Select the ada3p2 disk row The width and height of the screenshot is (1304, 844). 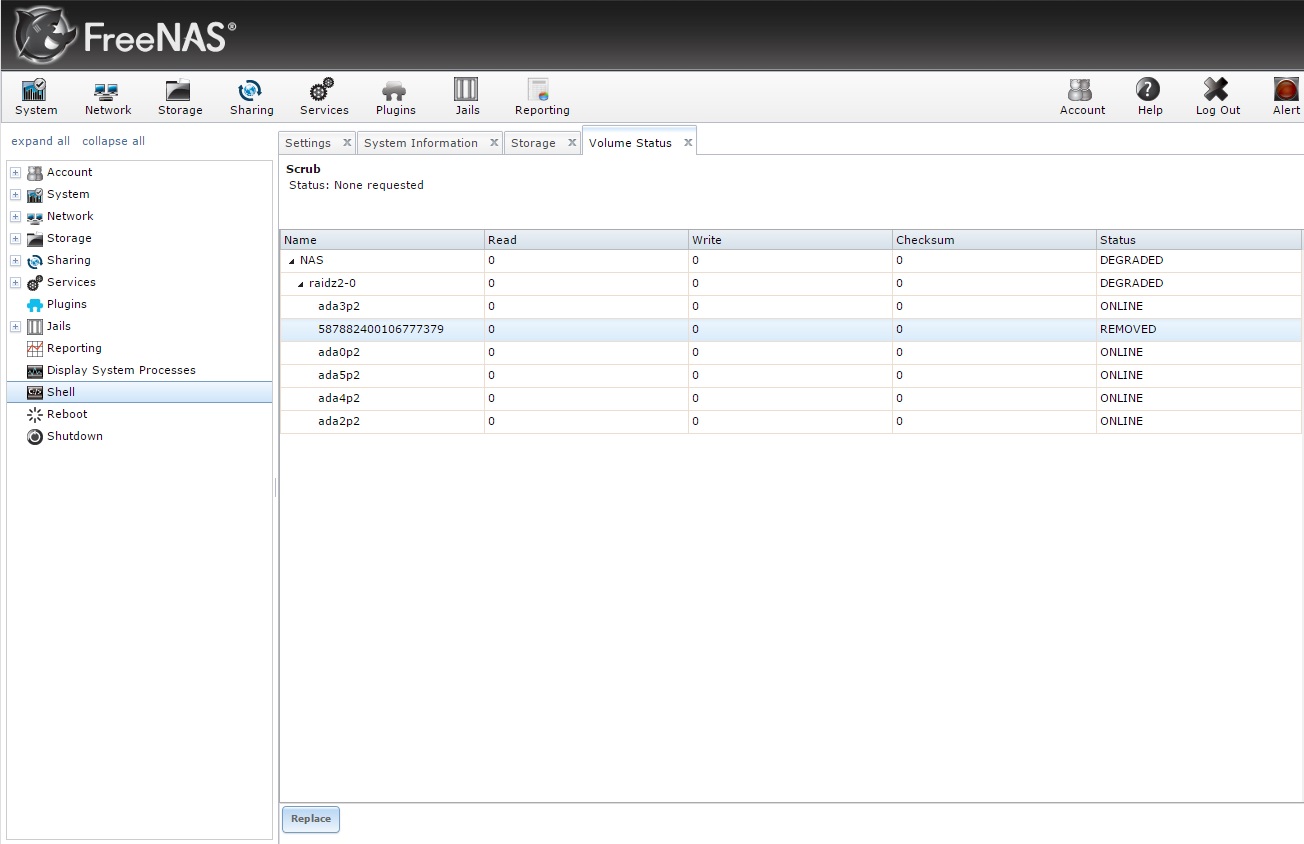coord(791,307)
